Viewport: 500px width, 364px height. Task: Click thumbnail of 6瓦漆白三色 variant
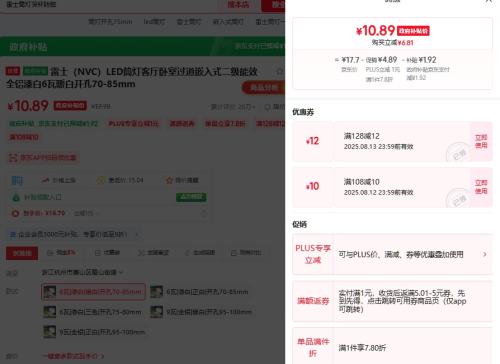click(x=50, y=312)
